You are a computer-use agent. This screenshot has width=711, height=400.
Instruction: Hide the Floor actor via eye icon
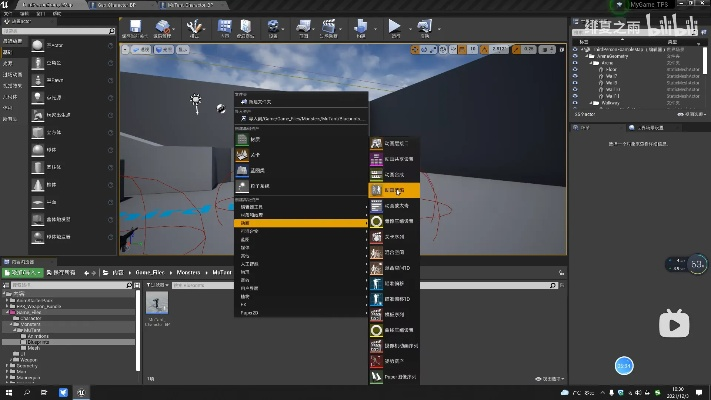[x=575, y=69]
